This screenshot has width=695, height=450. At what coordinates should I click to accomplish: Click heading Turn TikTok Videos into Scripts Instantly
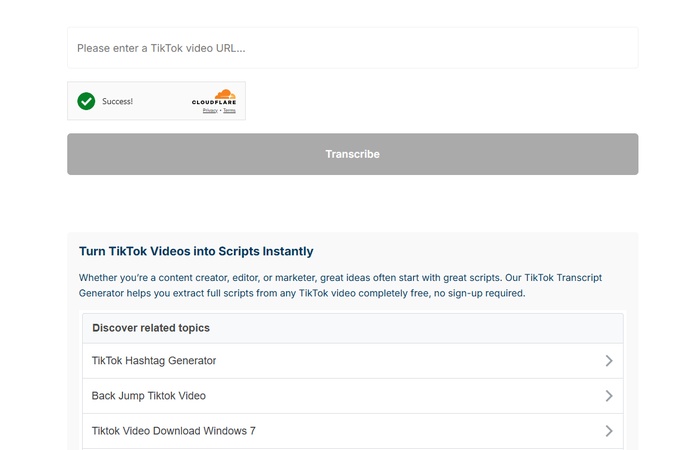pos(196,251)
